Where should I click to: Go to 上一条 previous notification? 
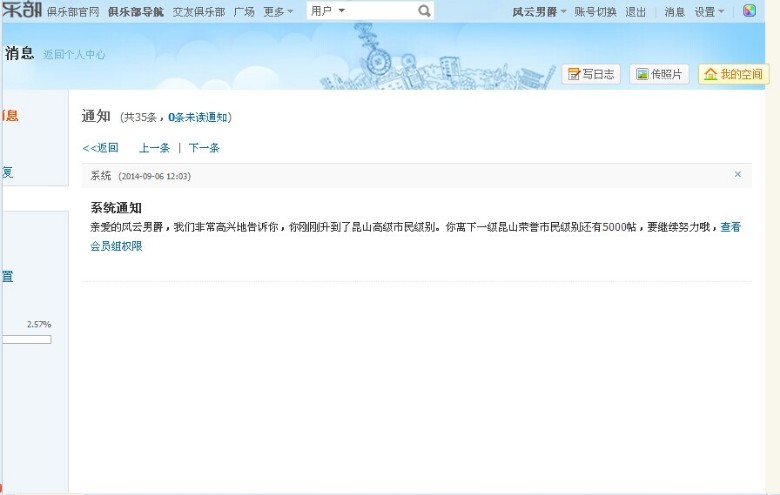pos(154,148)
